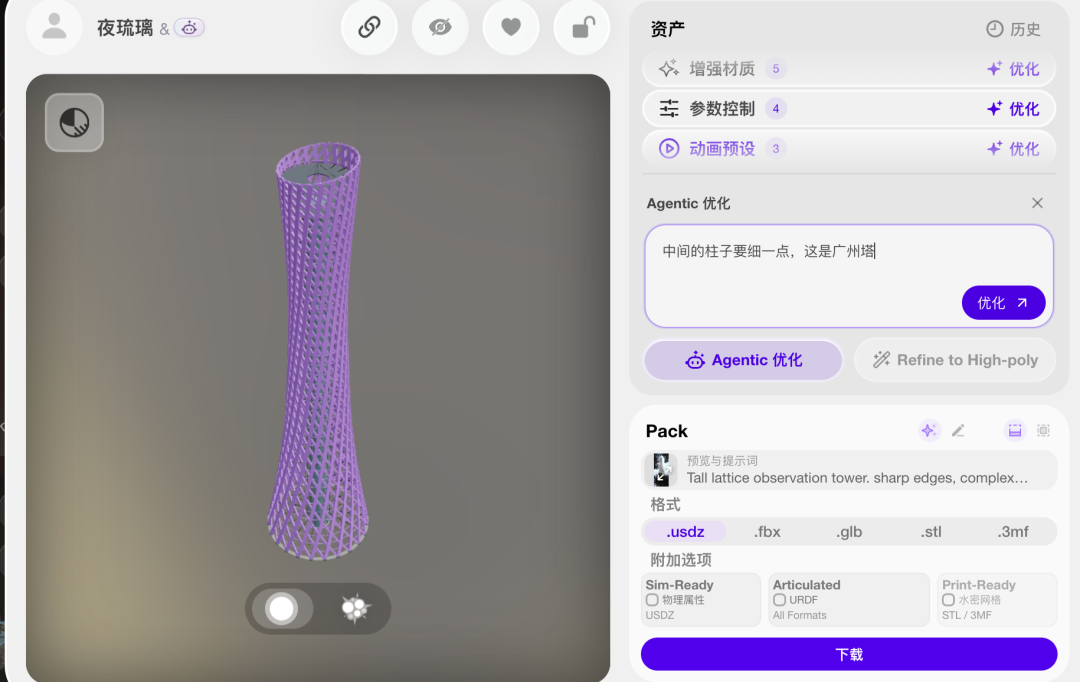The image size is (1080, 682).
Task: Switch to the Agentic 优化 tab
Action: click(743, 360)
